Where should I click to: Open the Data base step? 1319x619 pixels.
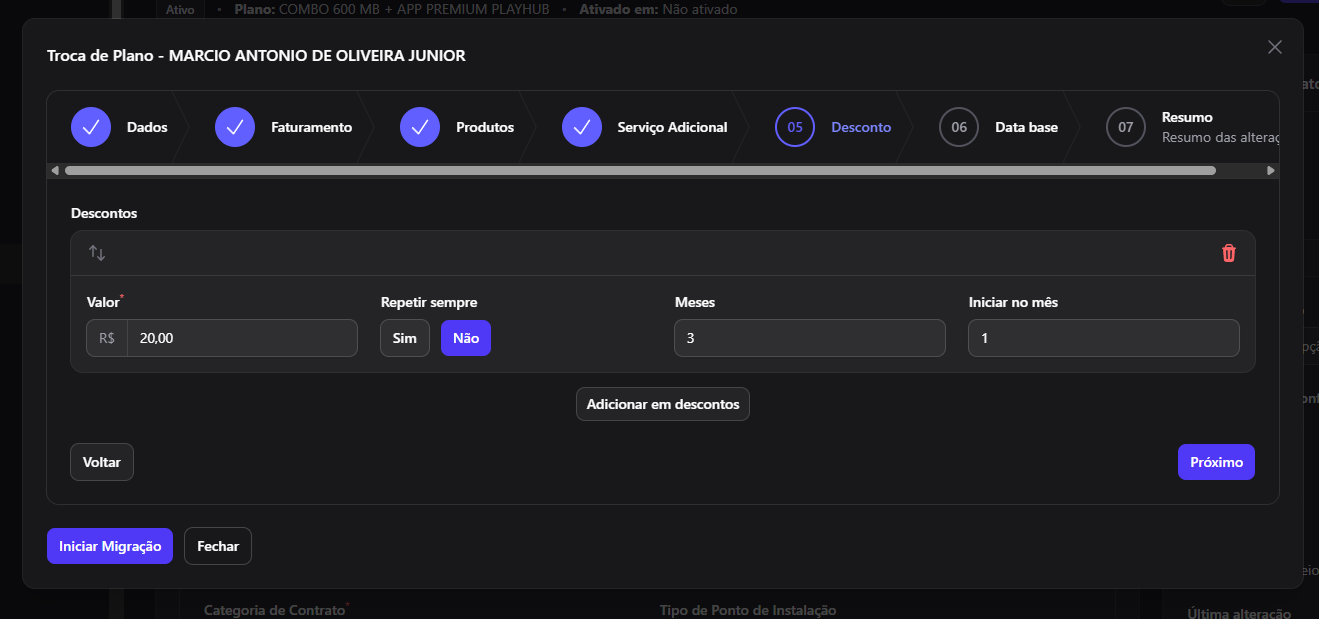click(x=1026, y=127)
